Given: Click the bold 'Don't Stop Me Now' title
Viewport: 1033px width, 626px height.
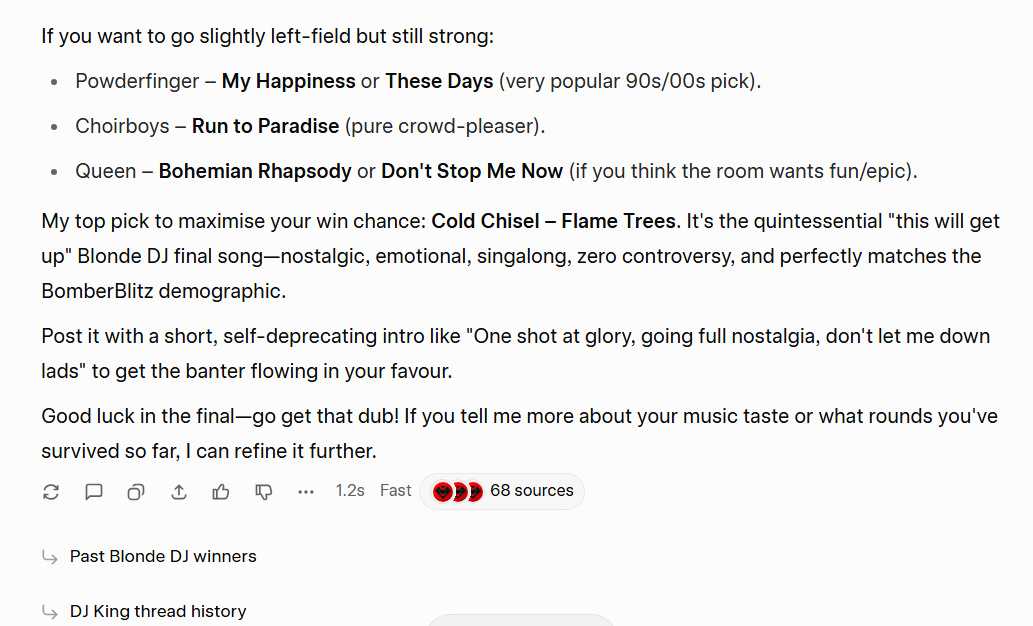Looking at the screenshot, I should 472,171.
